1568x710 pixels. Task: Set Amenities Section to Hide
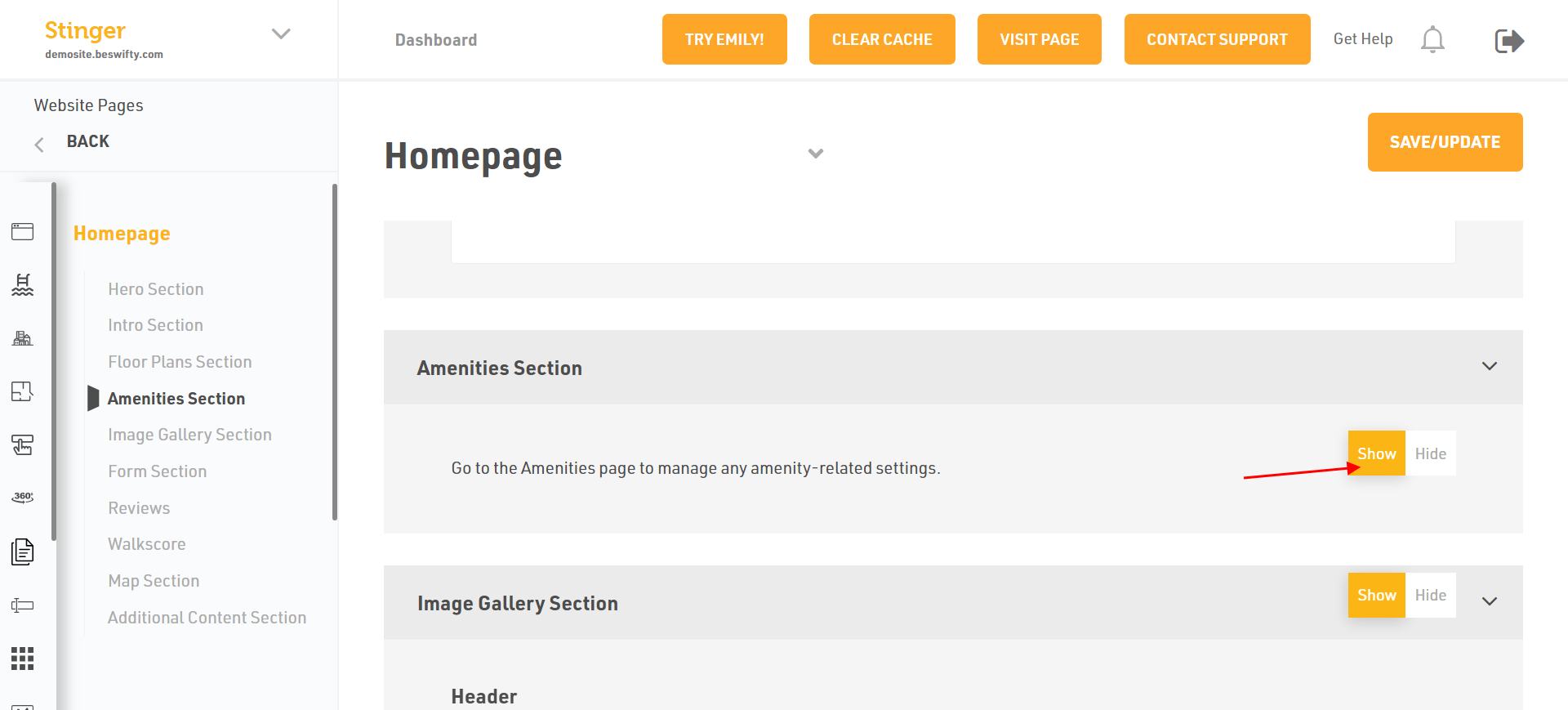pyautogui.click(x=1430, y=453)
